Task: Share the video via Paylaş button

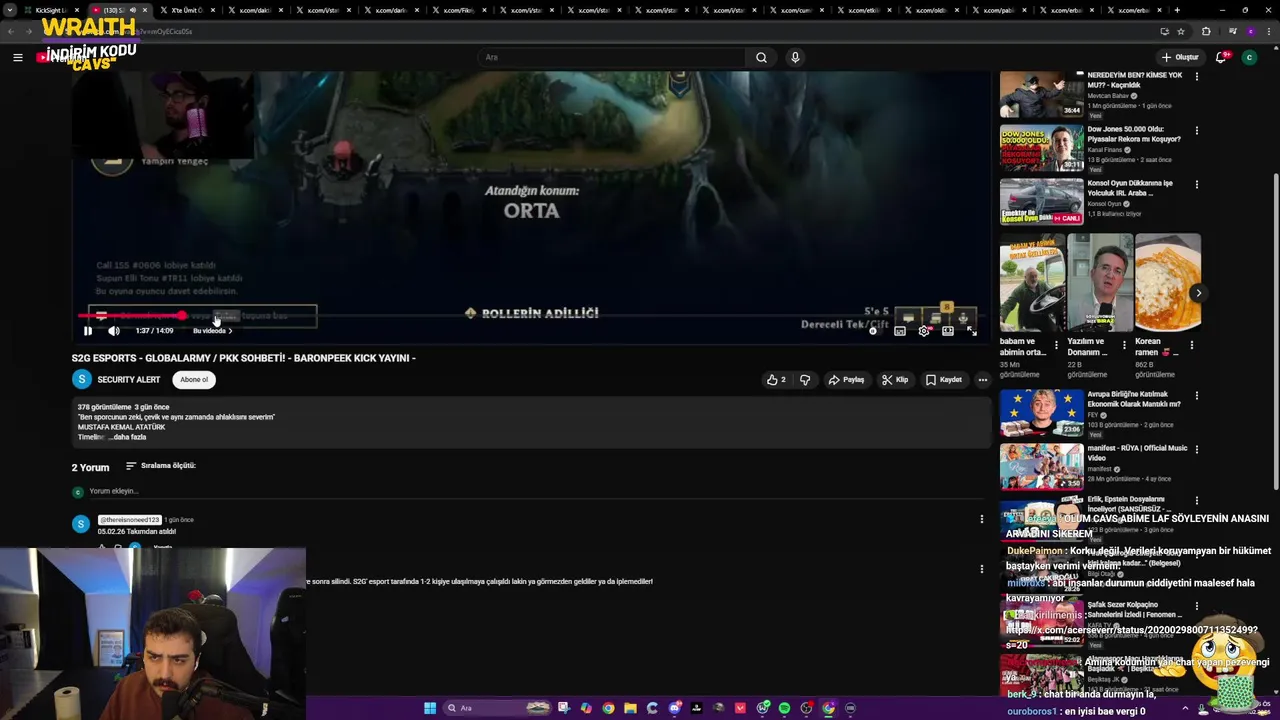Action: 846,380
